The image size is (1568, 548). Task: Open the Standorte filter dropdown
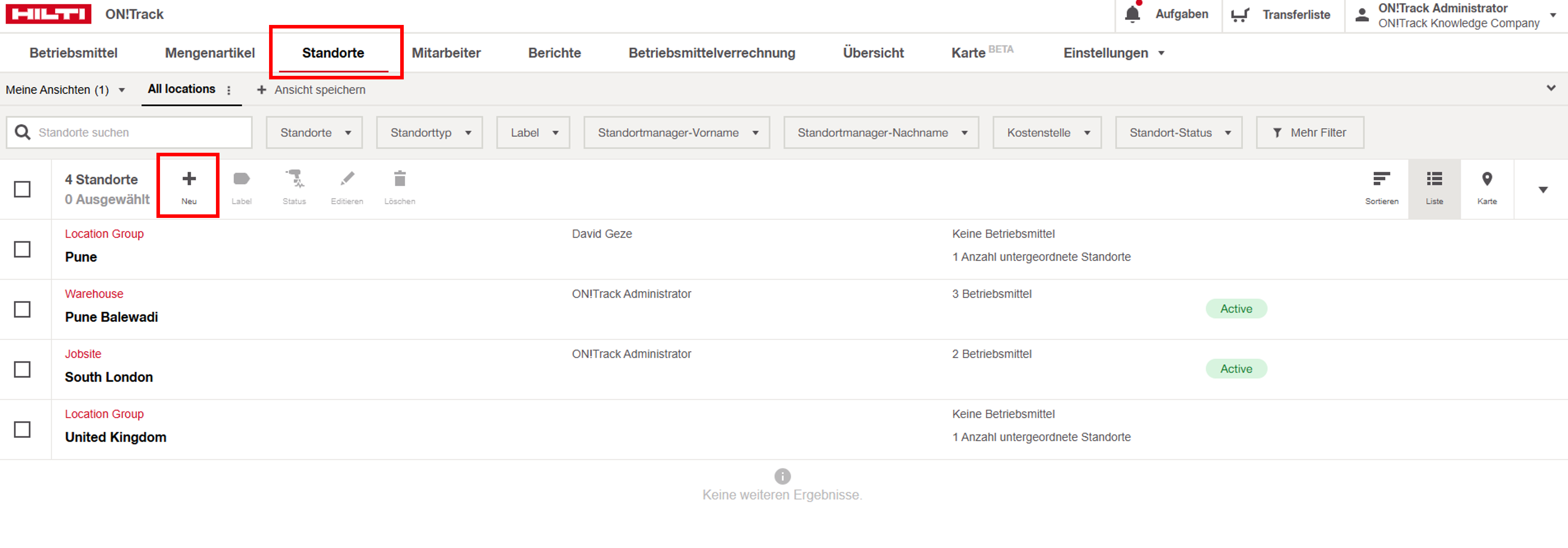coord(314,132)
